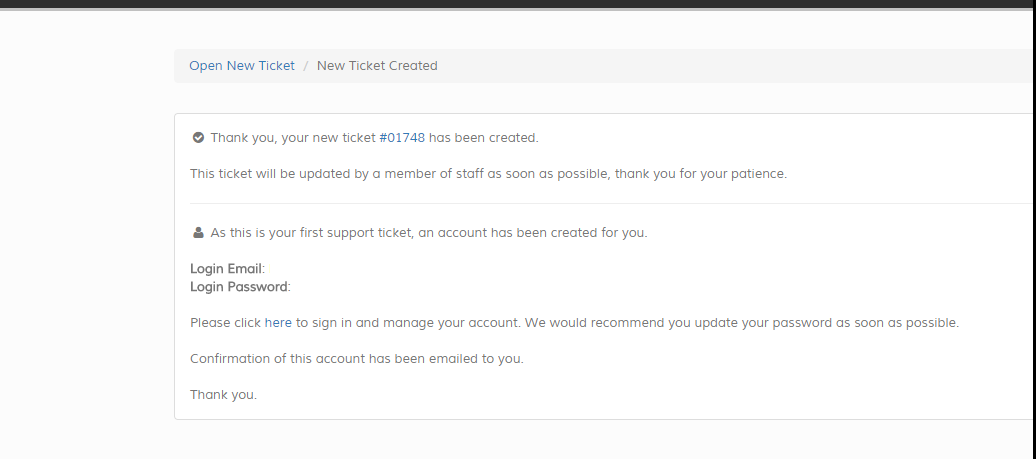Go back to Open New Ticket breadcrumb
Viewport: 1036px width, 459px height.
tap(242, 66)
